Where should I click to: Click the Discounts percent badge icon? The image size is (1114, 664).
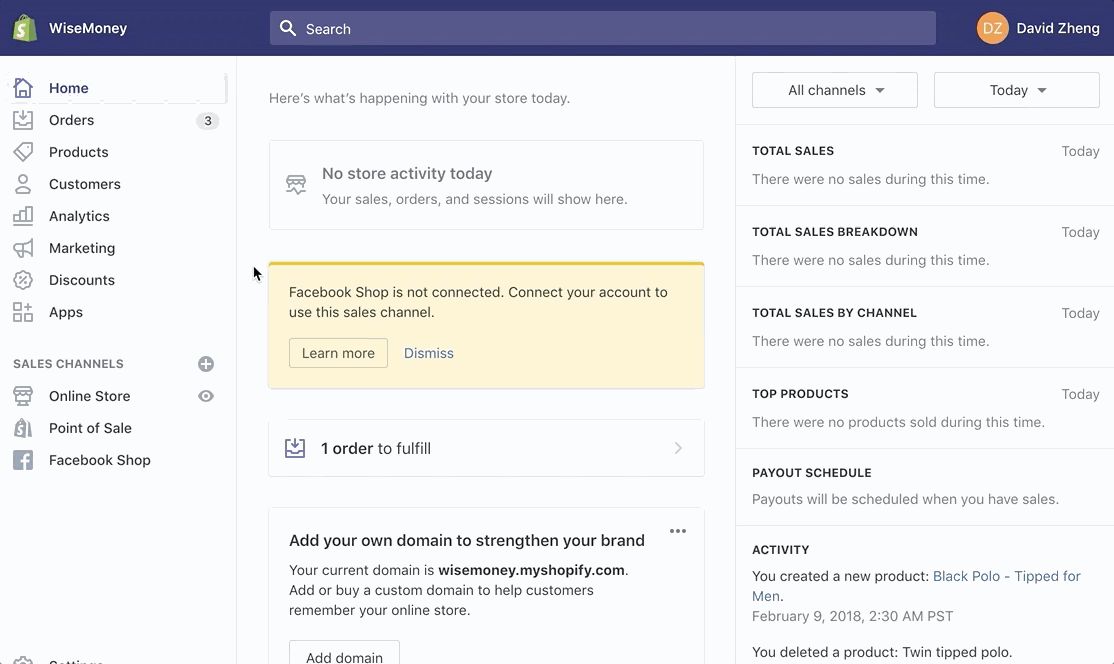23,280
